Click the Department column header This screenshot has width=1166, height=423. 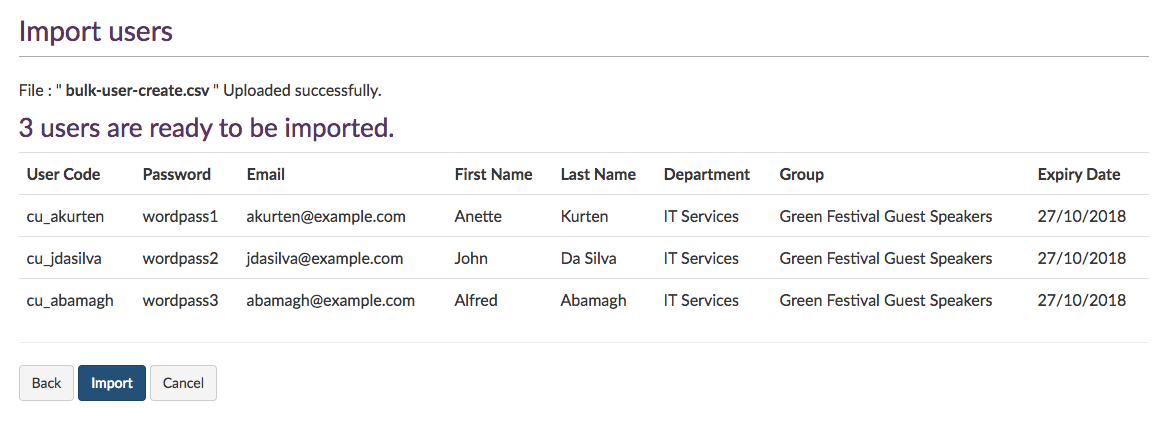coord(707,174)
